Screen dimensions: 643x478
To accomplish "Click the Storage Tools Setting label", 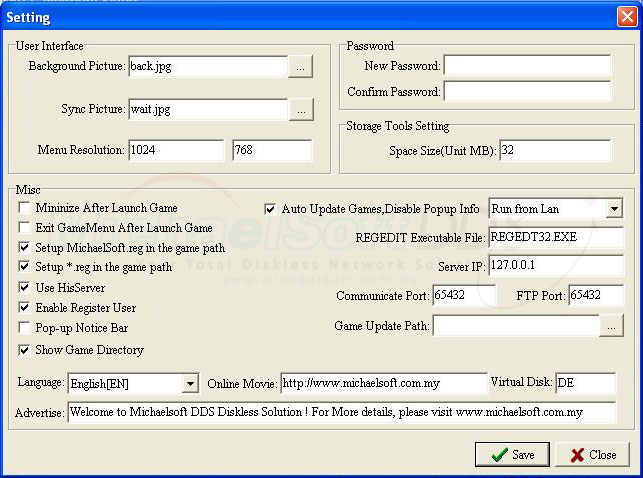I will [x=397, y=125].
